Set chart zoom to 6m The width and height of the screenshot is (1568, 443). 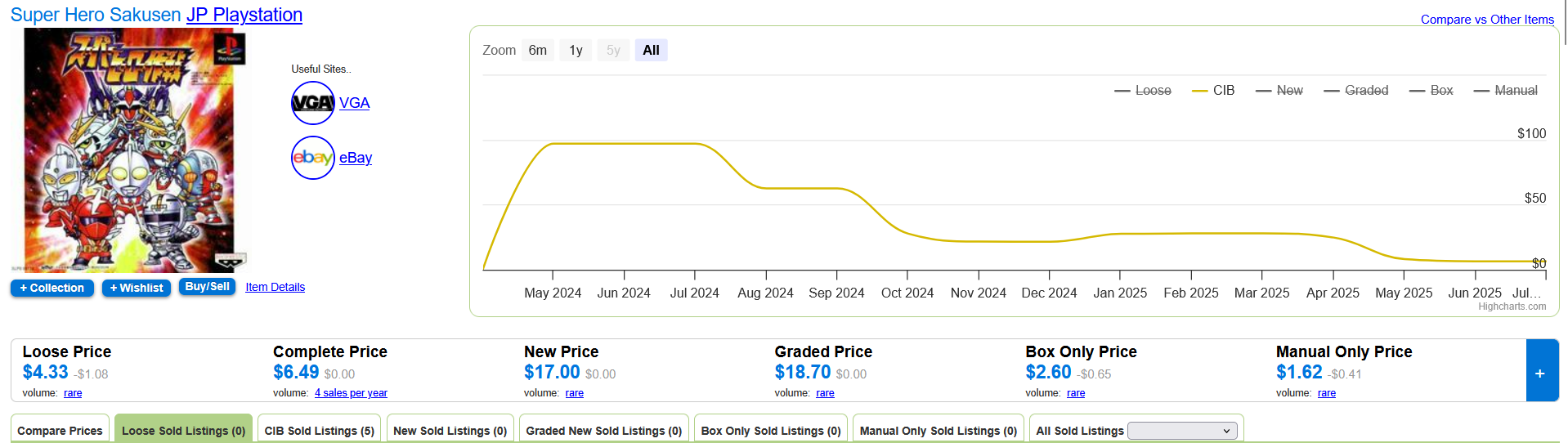click(538, 51)
